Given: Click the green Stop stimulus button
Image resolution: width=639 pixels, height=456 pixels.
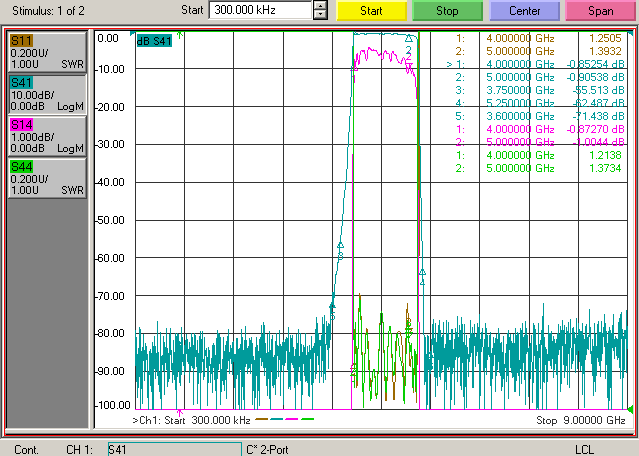Looking at the screenshot, I should click(x=447, y=11).
